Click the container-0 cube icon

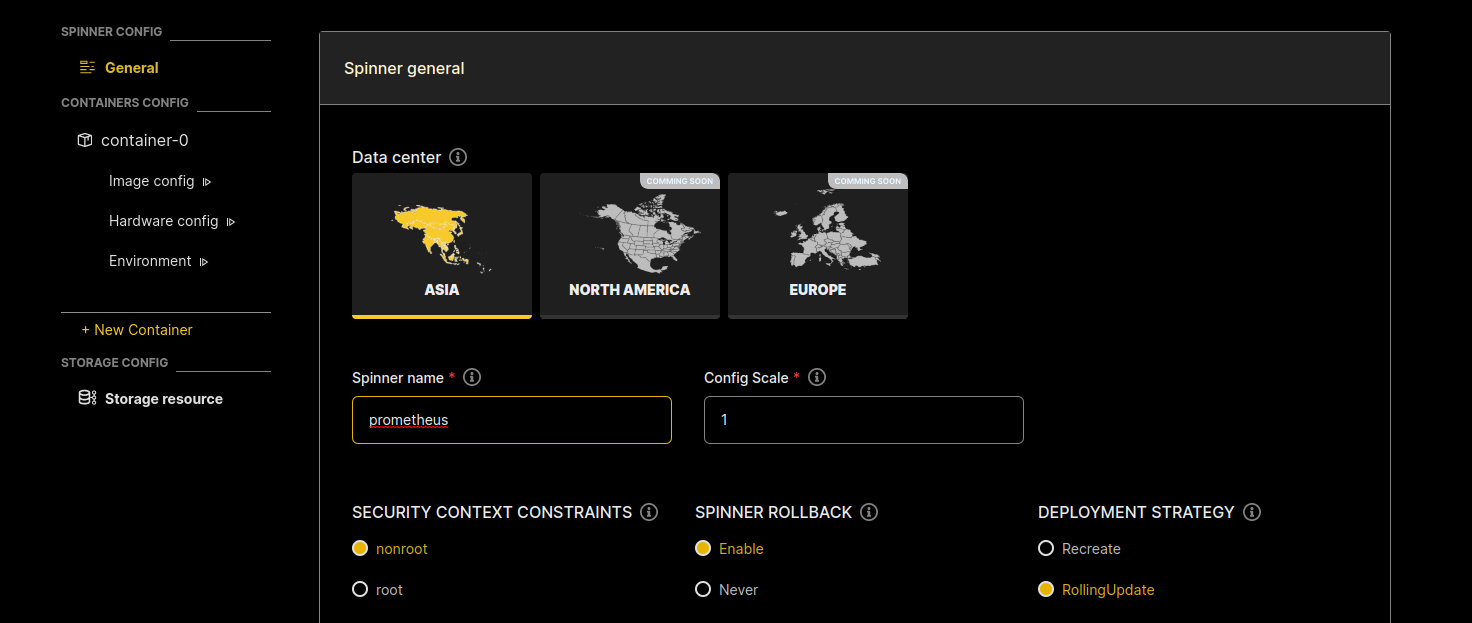point(85,140)
